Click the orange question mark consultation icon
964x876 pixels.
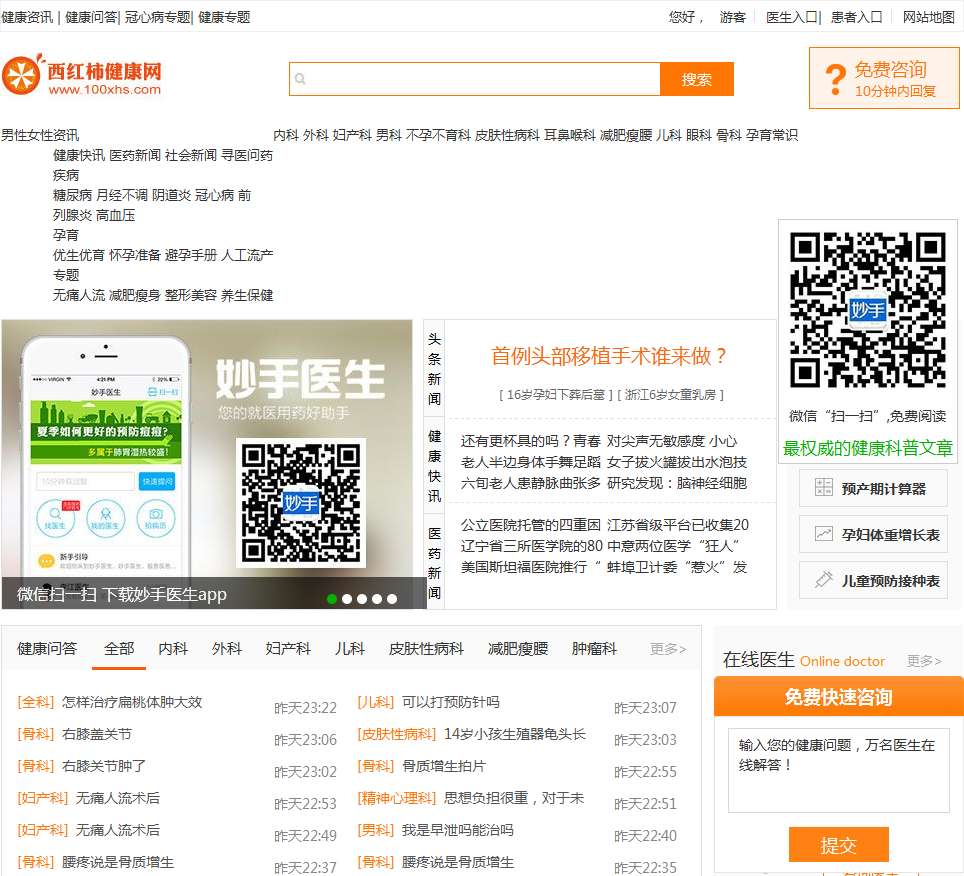click(836, 79)
